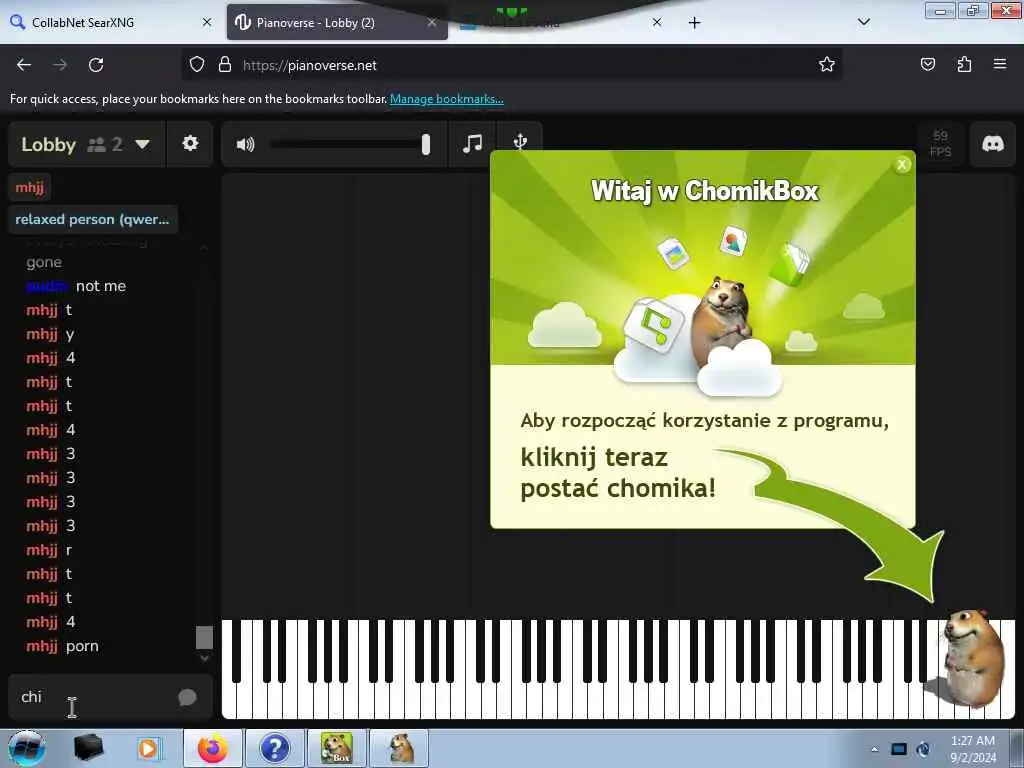1024x768 pixels.
Task: Open the media player taskbar icon
Action: coord(148,748)
